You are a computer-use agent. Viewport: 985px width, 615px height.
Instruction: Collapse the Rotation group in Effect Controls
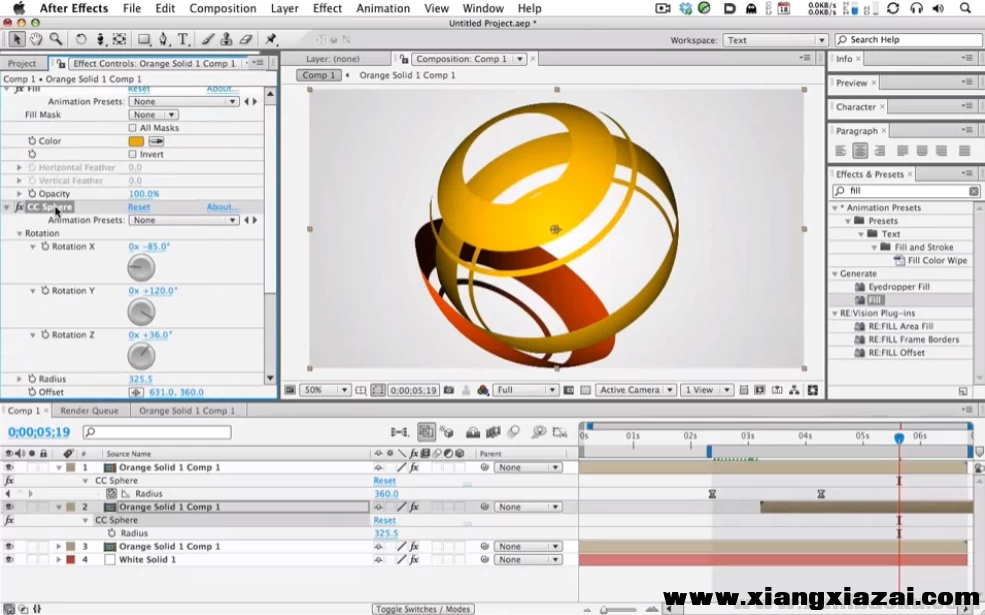[19, 234]
